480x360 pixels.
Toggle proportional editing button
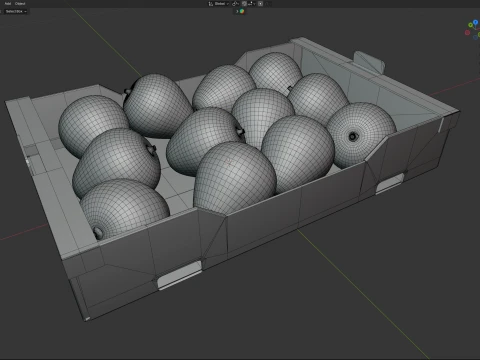click(x=260, y=4)
